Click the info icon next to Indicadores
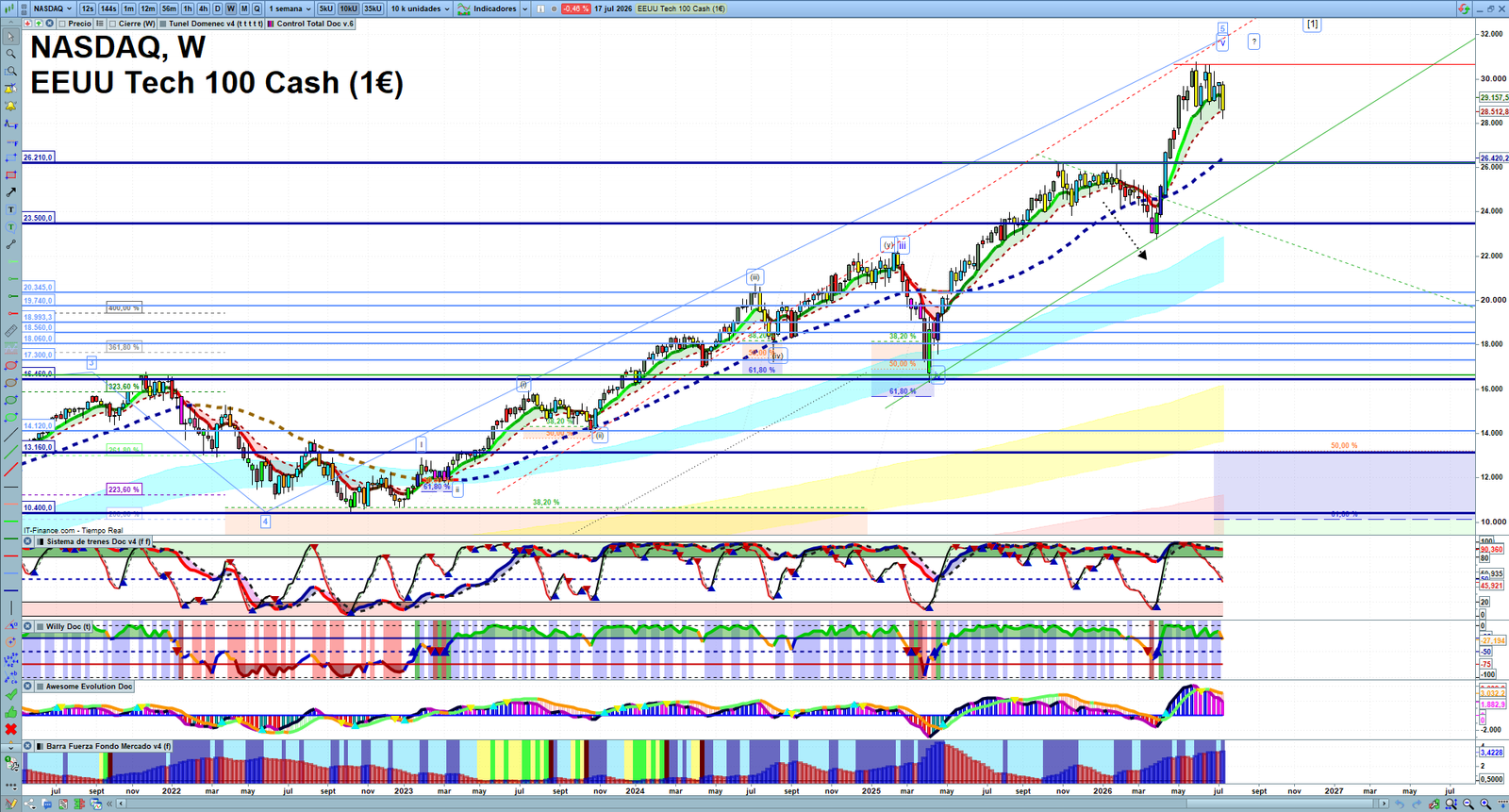Screen dimensions: 1509x812 click(540, 8)
